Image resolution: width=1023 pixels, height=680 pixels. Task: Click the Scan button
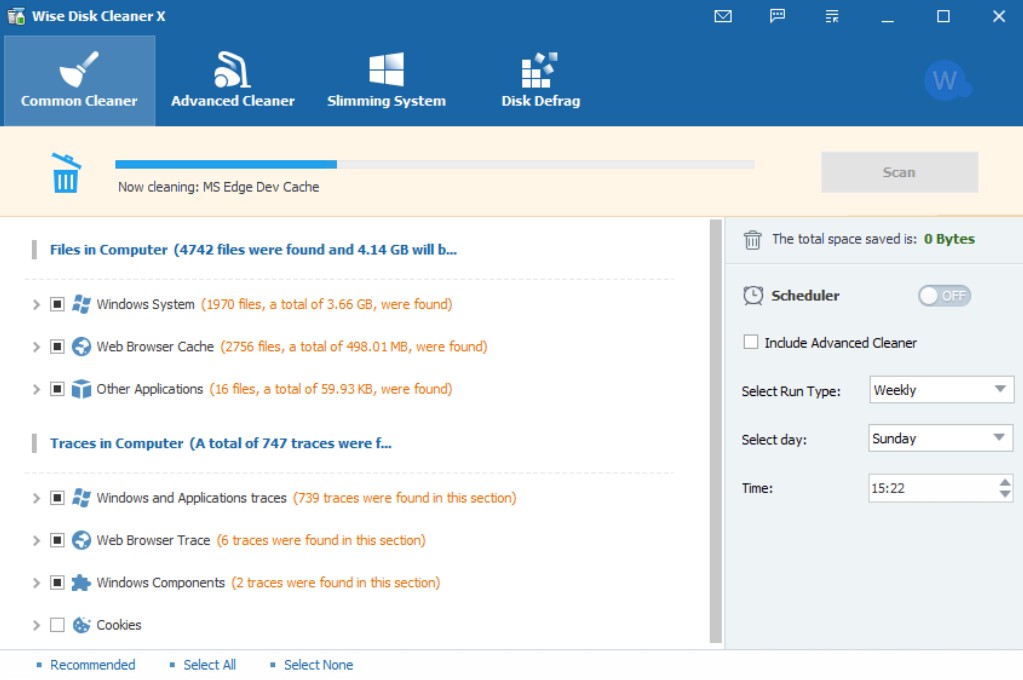899,172
